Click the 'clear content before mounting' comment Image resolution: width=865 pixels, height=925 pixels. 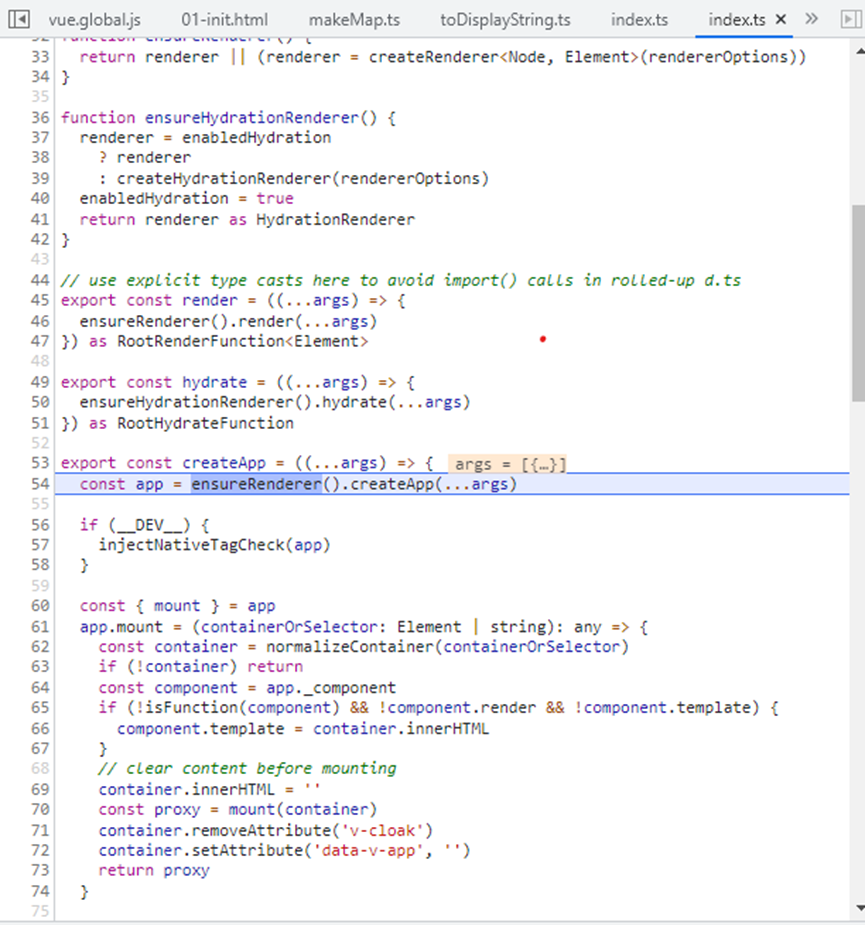[247, 769]
